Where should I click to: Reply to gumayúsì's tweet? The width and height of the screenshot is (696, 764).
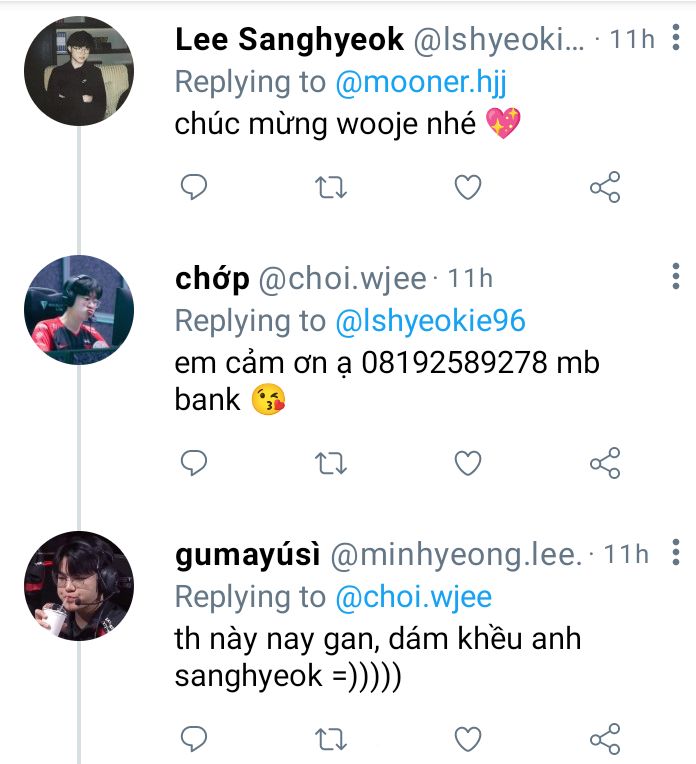pyautogui.click(x=194, y=739)
